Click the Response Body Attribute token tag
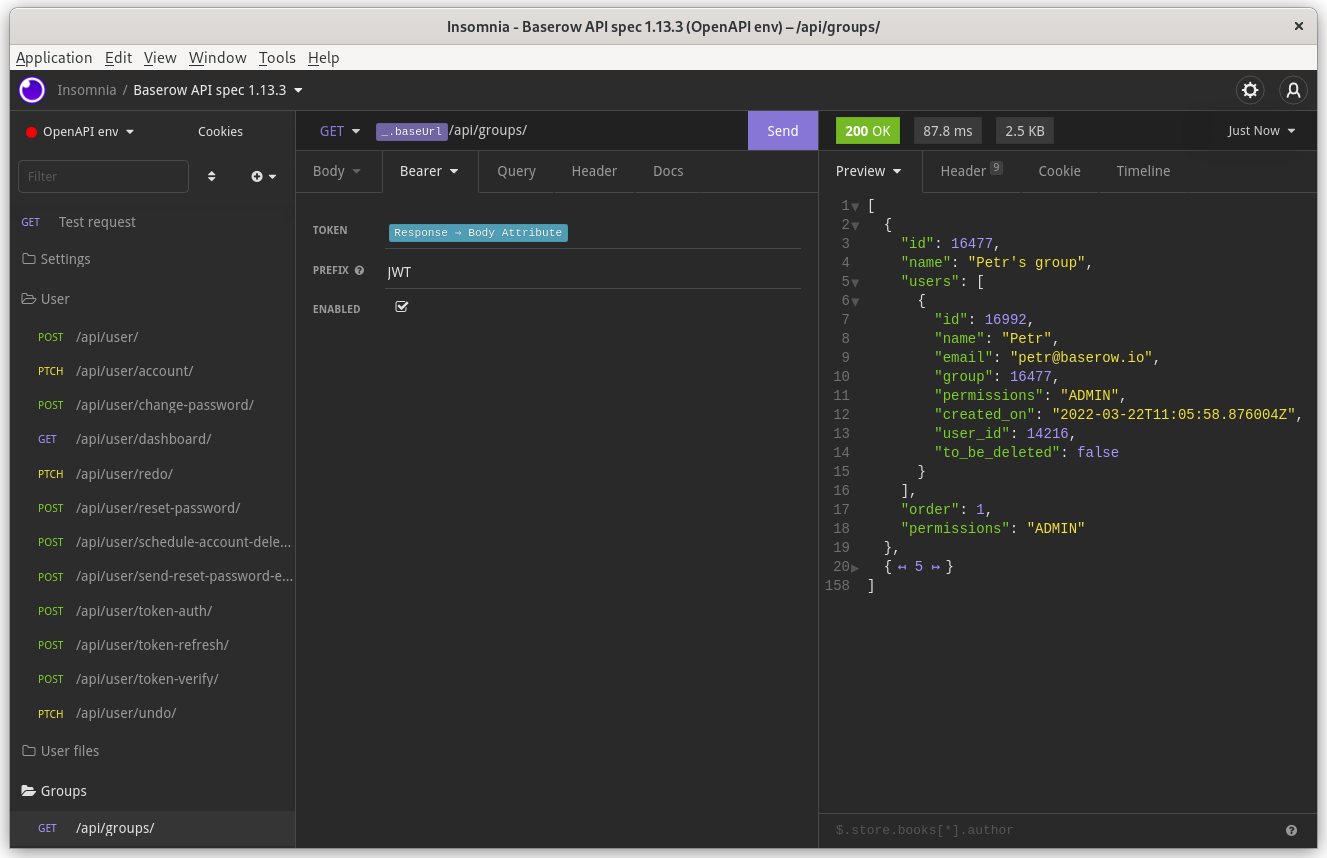 [478, 233]
